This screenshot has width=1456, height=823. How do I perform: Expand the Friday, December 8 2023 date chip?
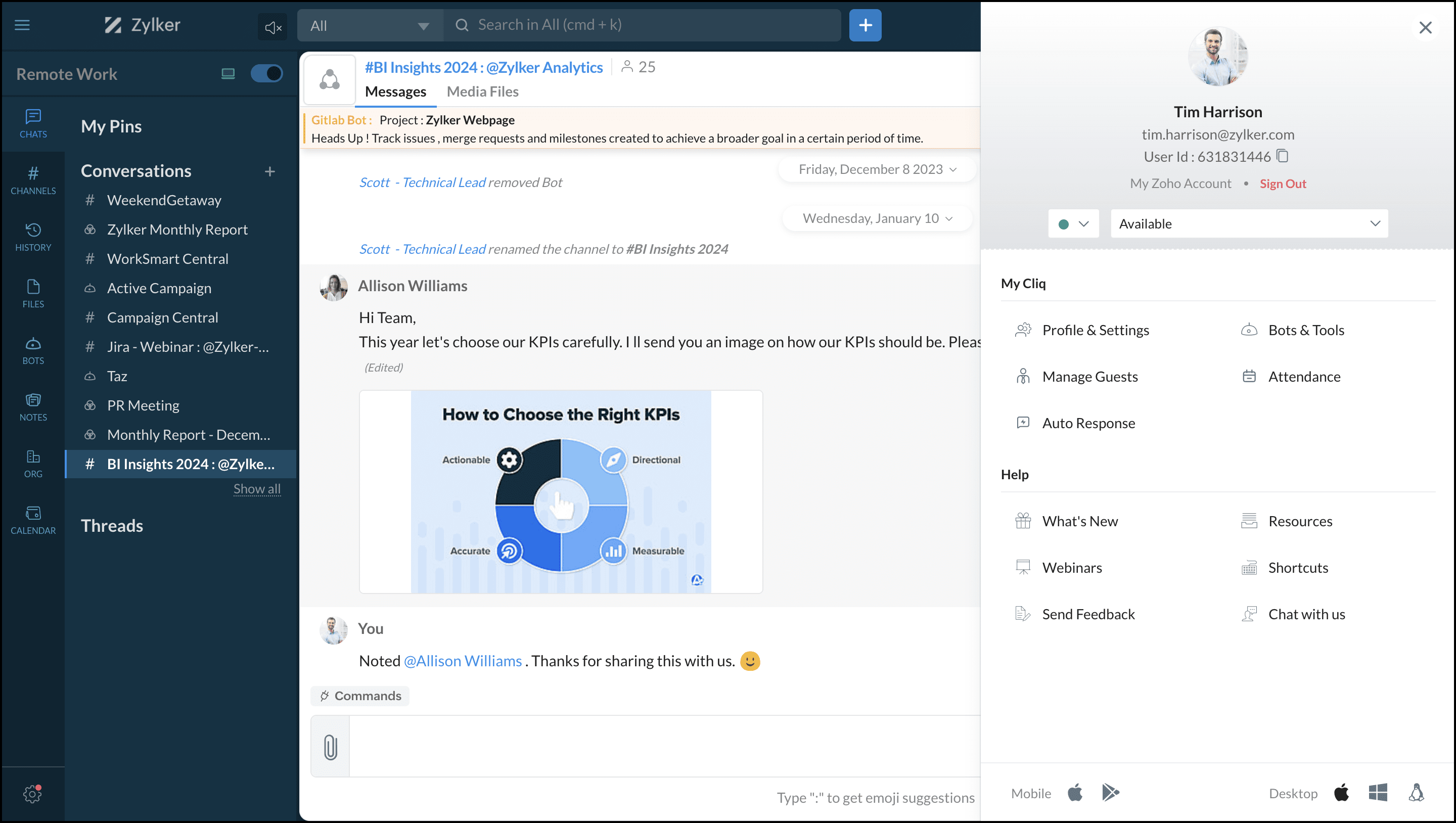point(877,169)
